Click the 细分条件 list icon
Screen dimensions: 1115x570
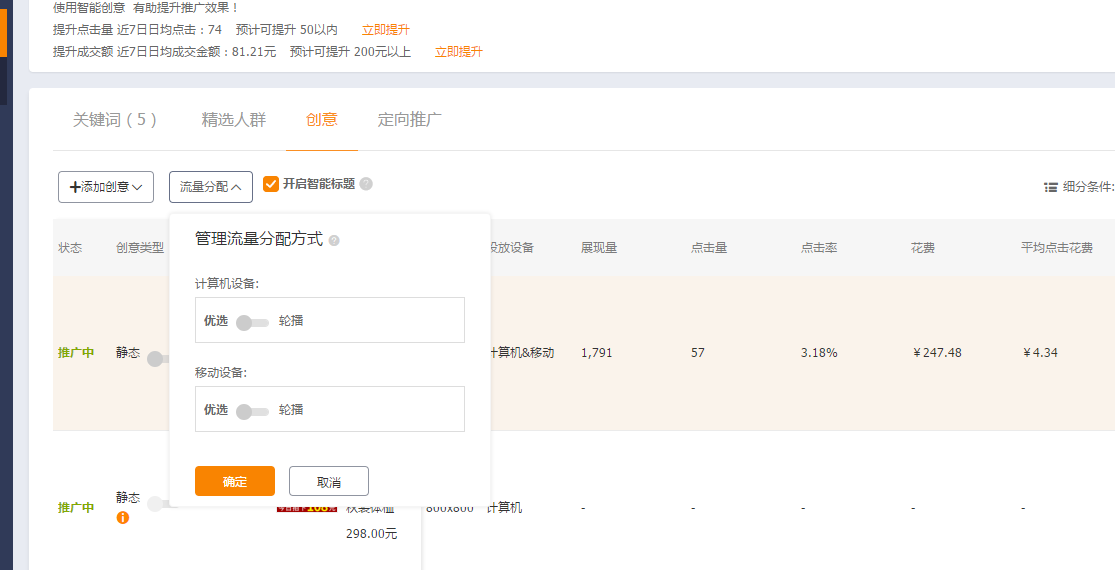coord(1051,187)
